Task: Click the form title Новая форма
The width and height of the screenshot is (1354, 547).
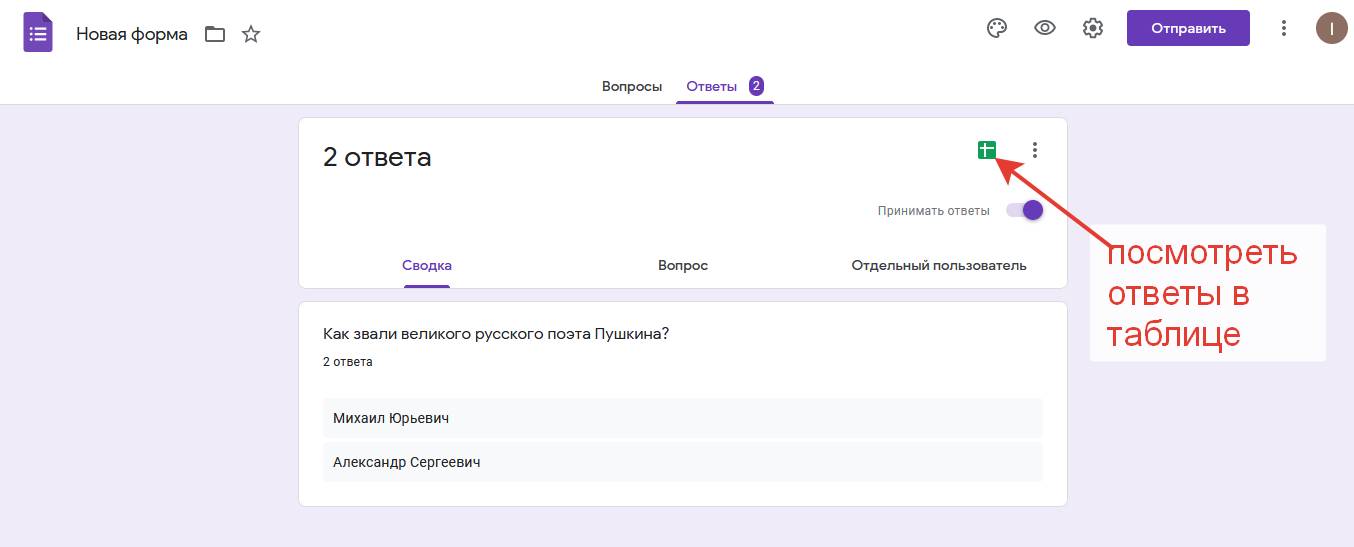Action: (x=132, y=34)
